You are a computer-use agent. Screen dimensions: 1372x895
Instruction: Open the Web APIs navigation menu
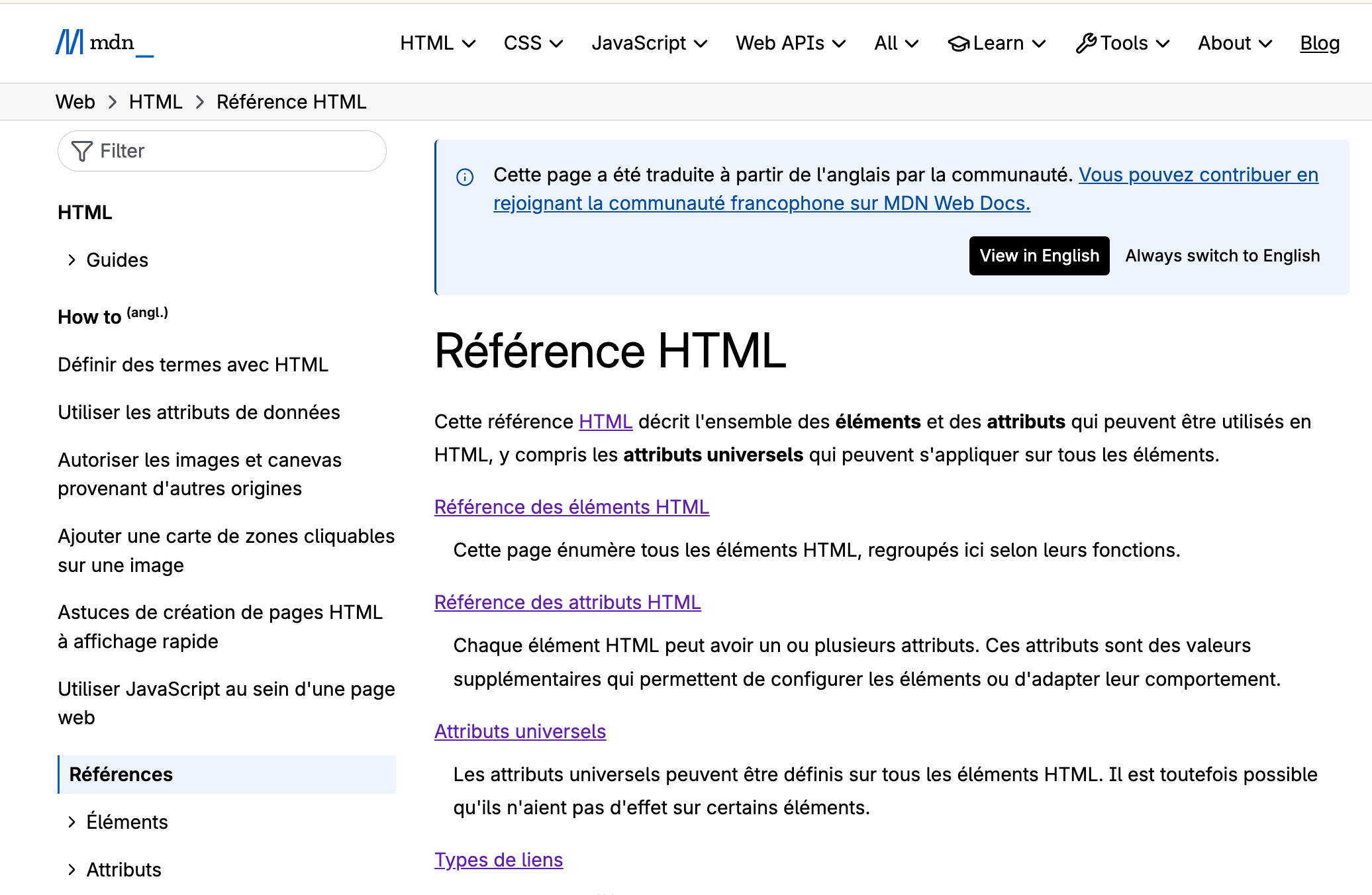[789, 43]
